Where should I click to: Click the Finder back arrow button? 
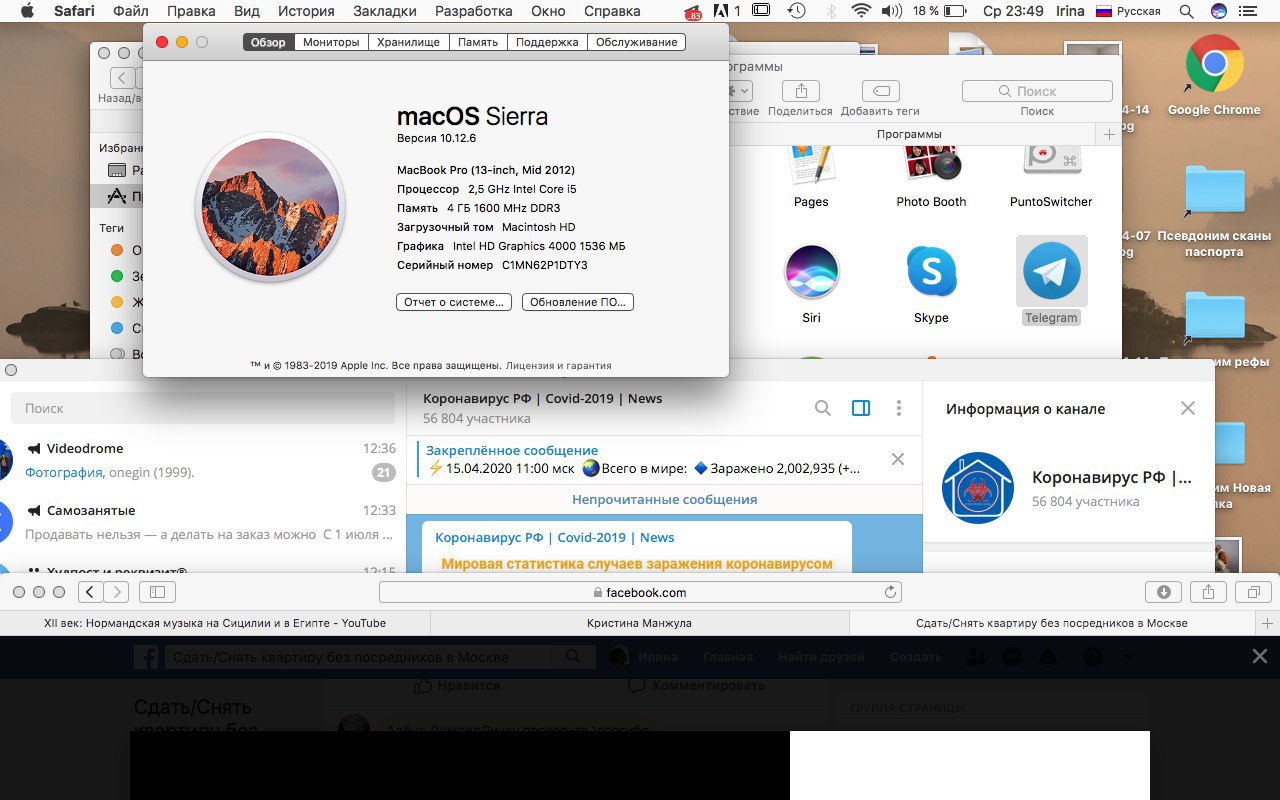click(x=122, y=78)
